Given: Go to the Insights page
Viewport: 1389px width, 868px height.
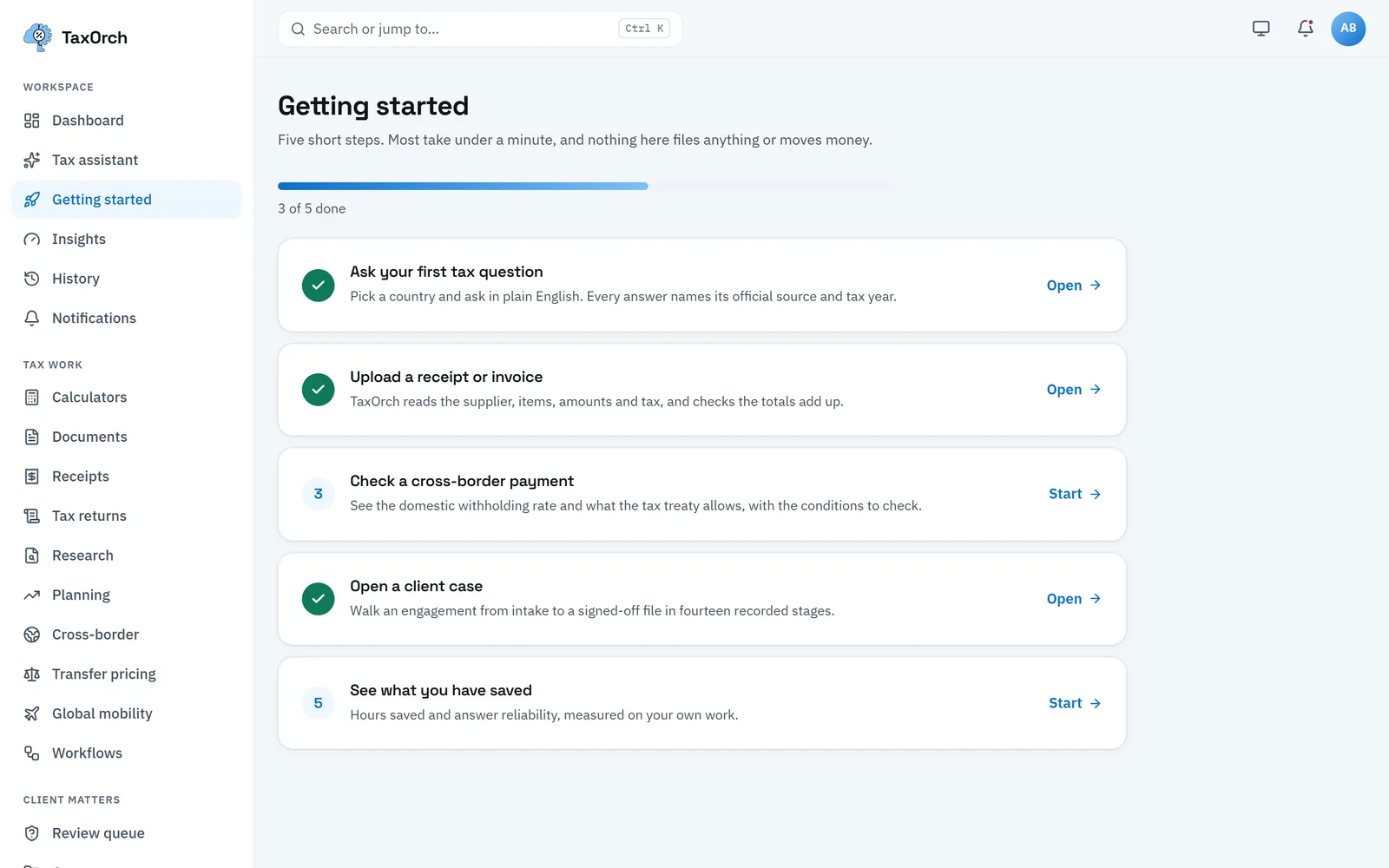Looking at the screenshot, I should tap(127, 239).
